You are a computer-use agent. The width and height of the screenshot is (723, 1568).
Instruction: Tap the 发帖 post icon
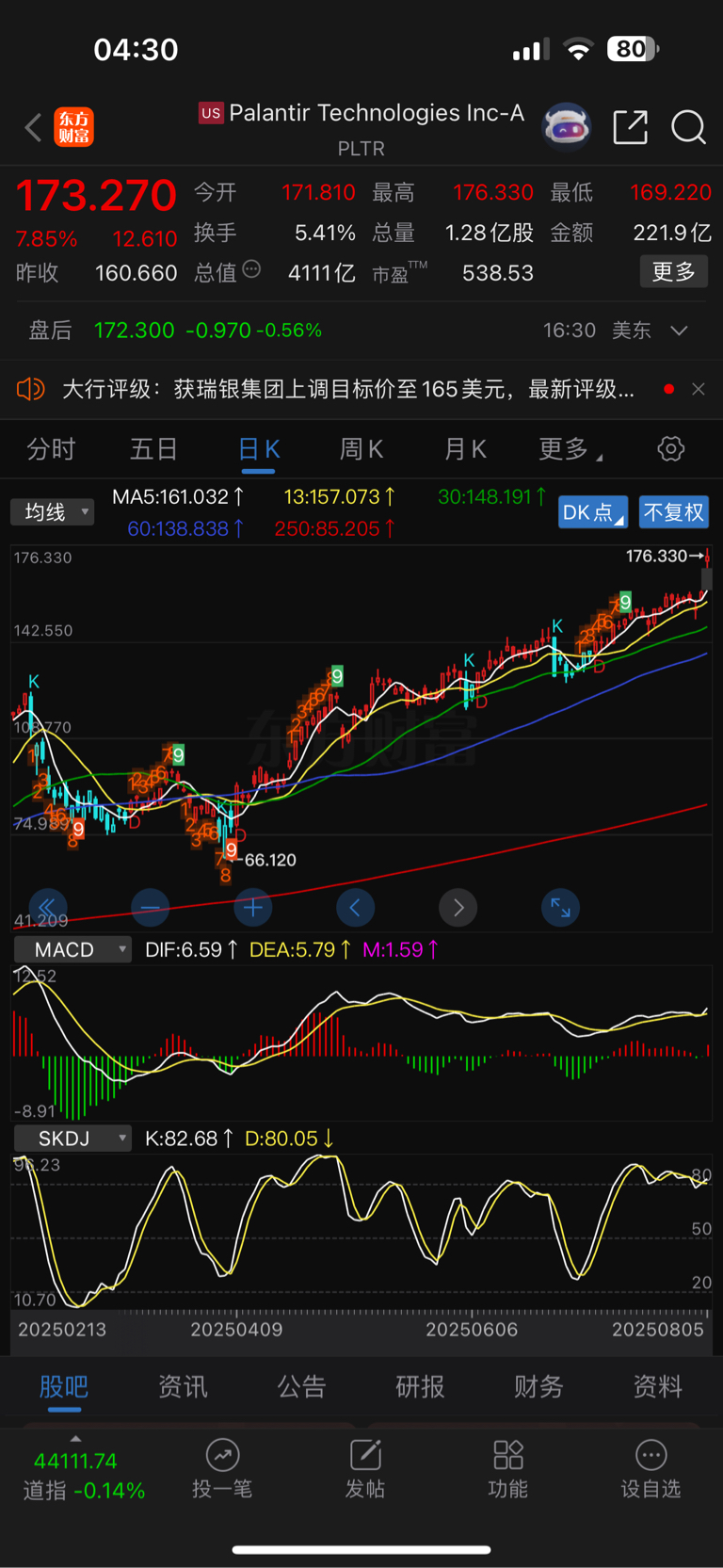click(x=365, y=1455)
